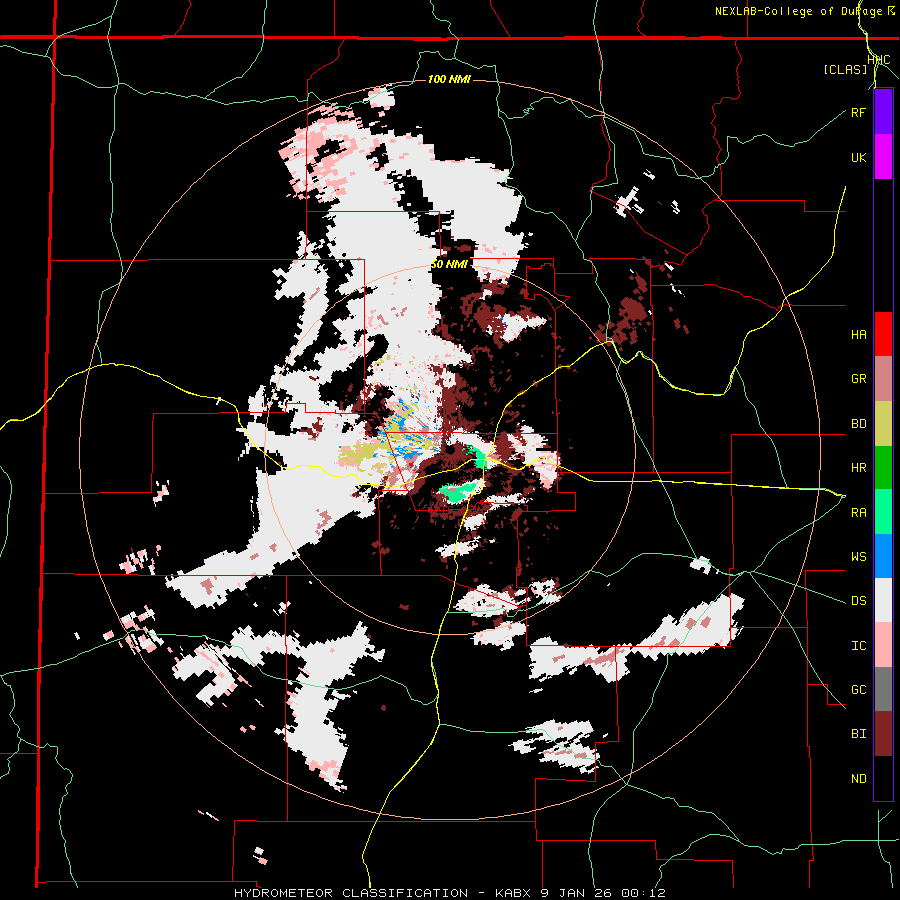Click the yellow big drops echo west of radar
This screenshot has width=900, height=900.
coord(356,457)
